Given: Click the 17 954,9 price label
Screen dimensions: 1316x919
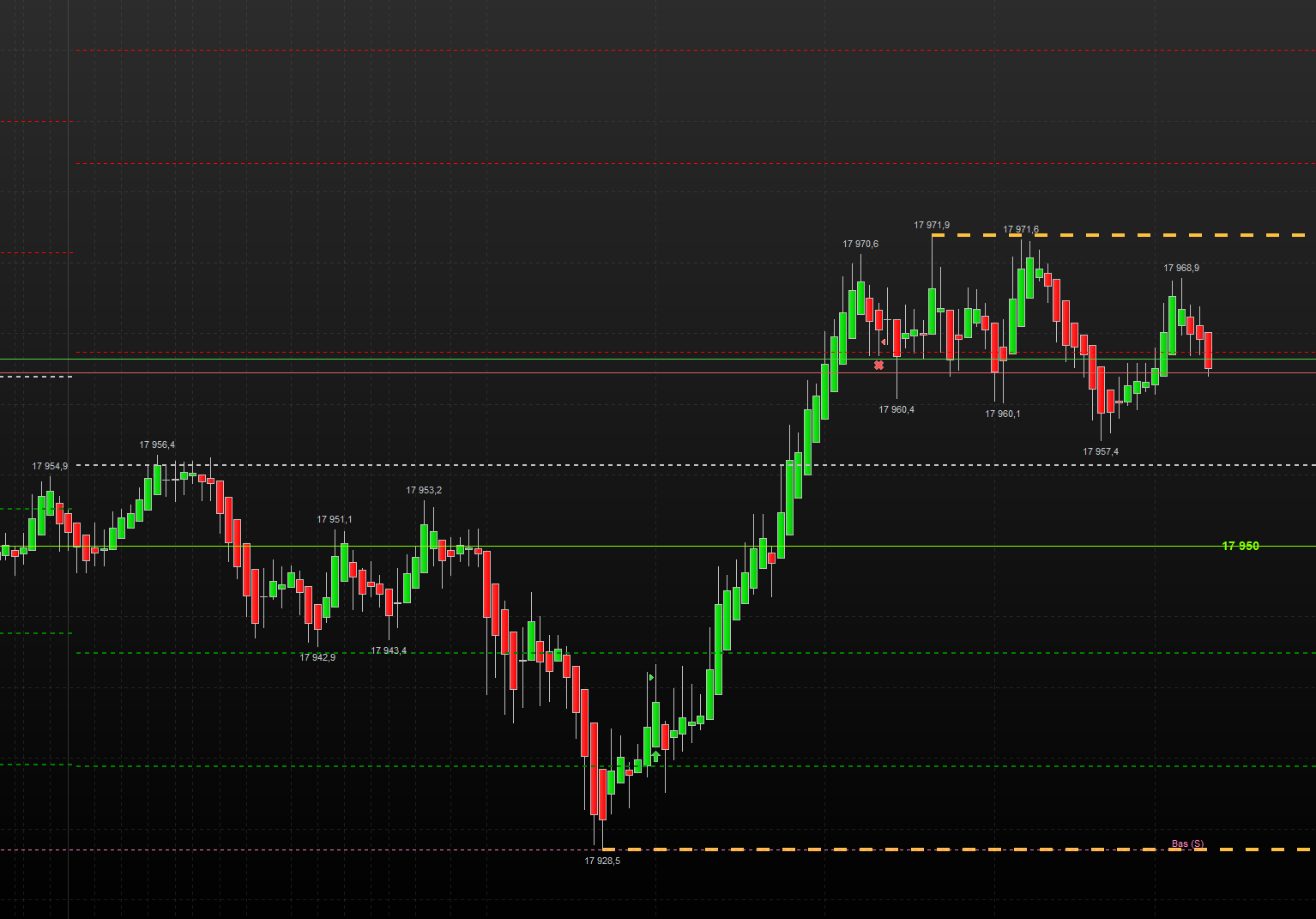Looking at the screenshot, I should 50,466.
